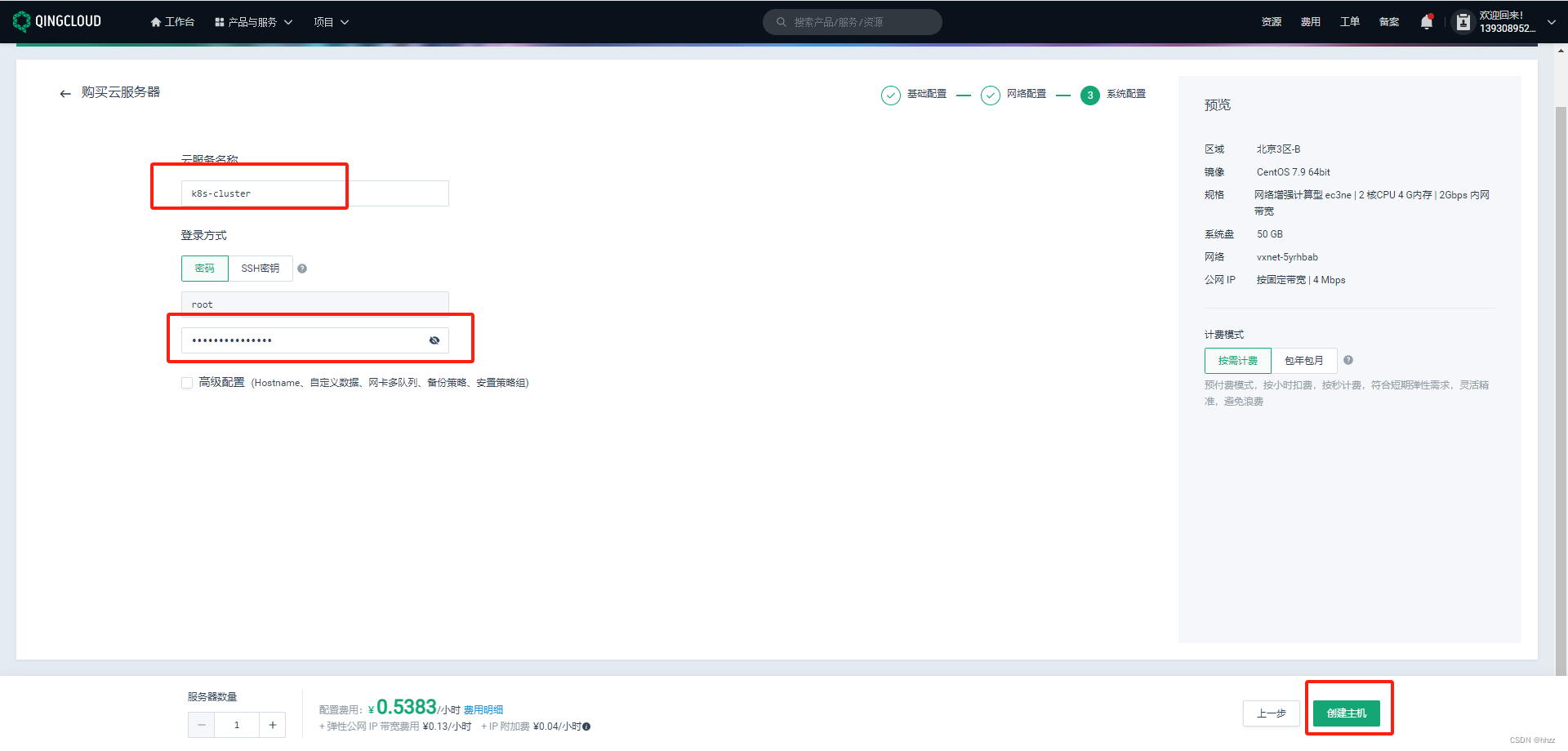This screenshot has height=751, width=1568.
Task: Click the CentOS 7.9 64bit value
Action: tap(1293, 172)
